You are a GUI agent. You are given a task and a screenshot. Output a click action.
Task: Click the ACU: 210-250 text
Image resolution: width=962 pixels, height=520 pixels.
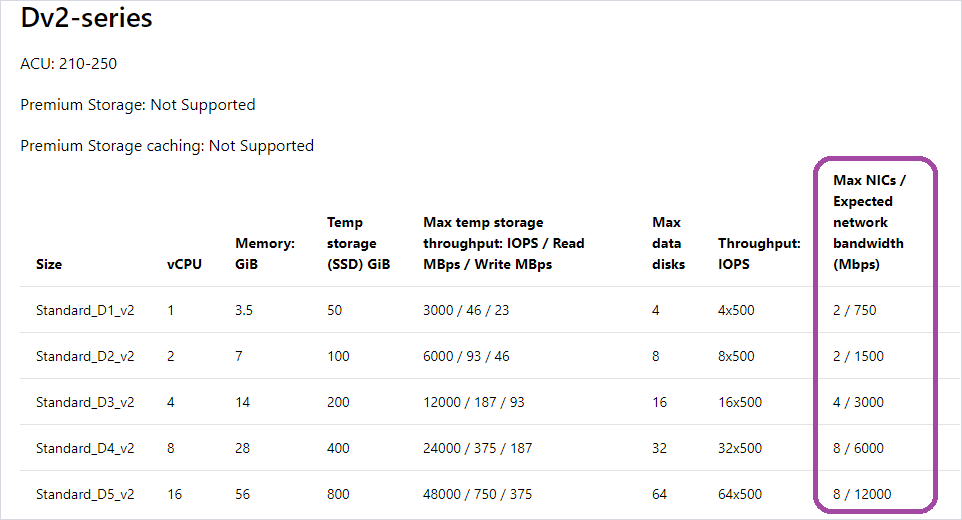coord(69,64)
